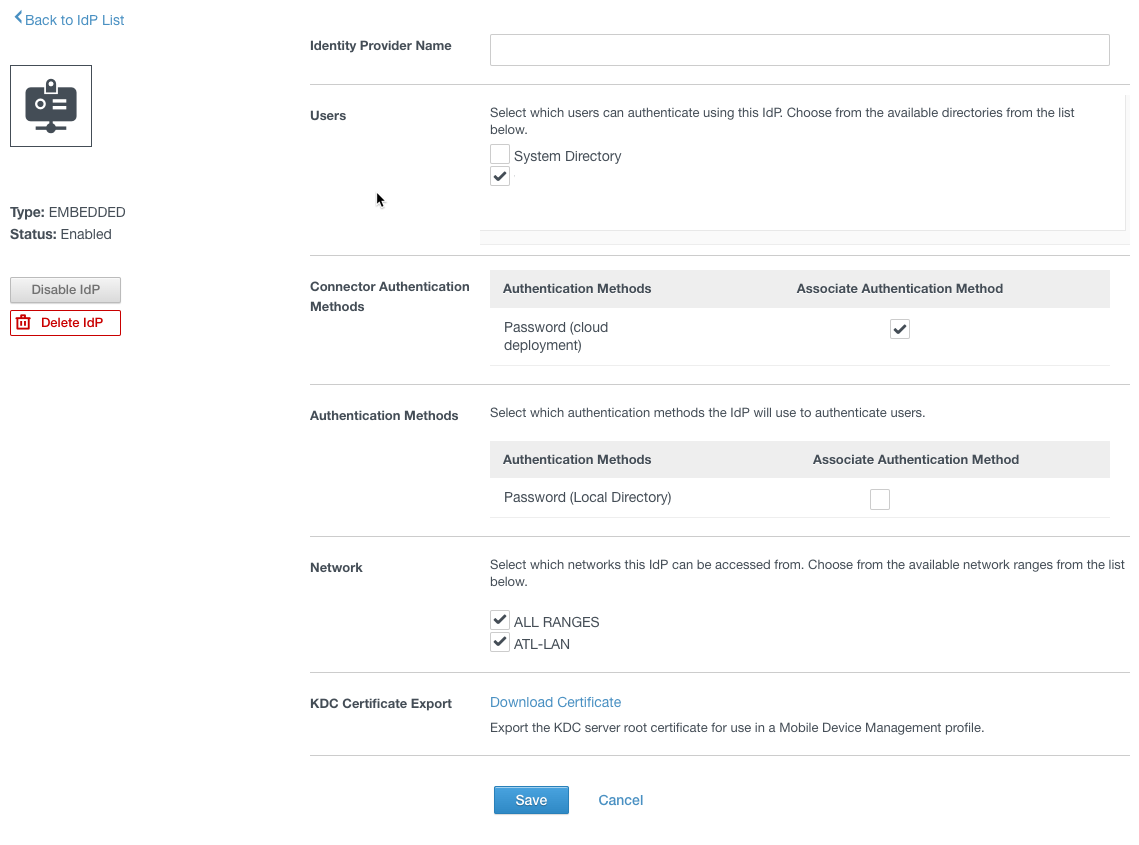Click the Save button
This screenshot has width=1139, height=845.
[531, 800]
